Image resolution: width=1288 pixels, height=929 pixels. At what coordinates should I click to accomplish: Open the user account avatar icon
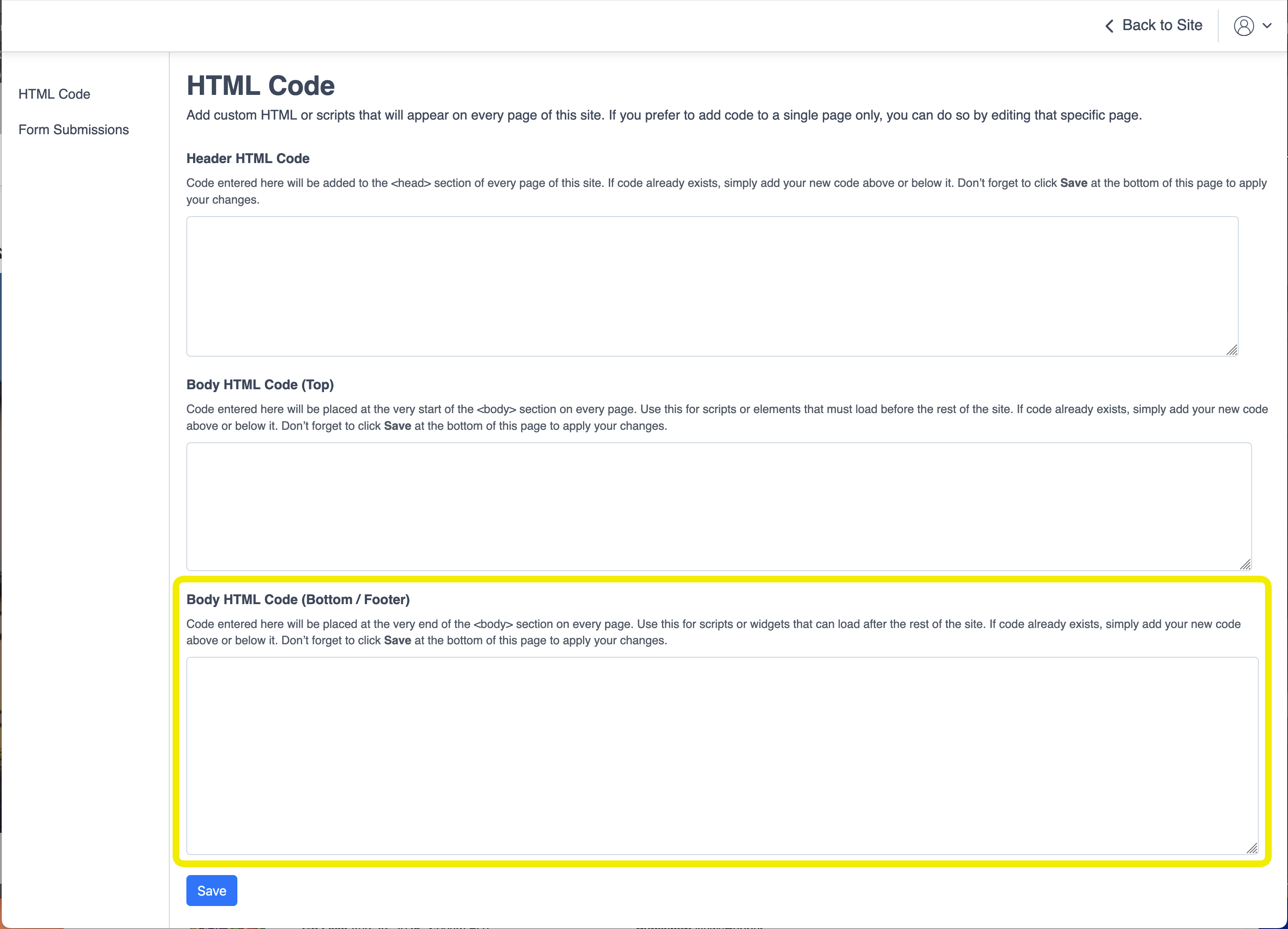1244,26
